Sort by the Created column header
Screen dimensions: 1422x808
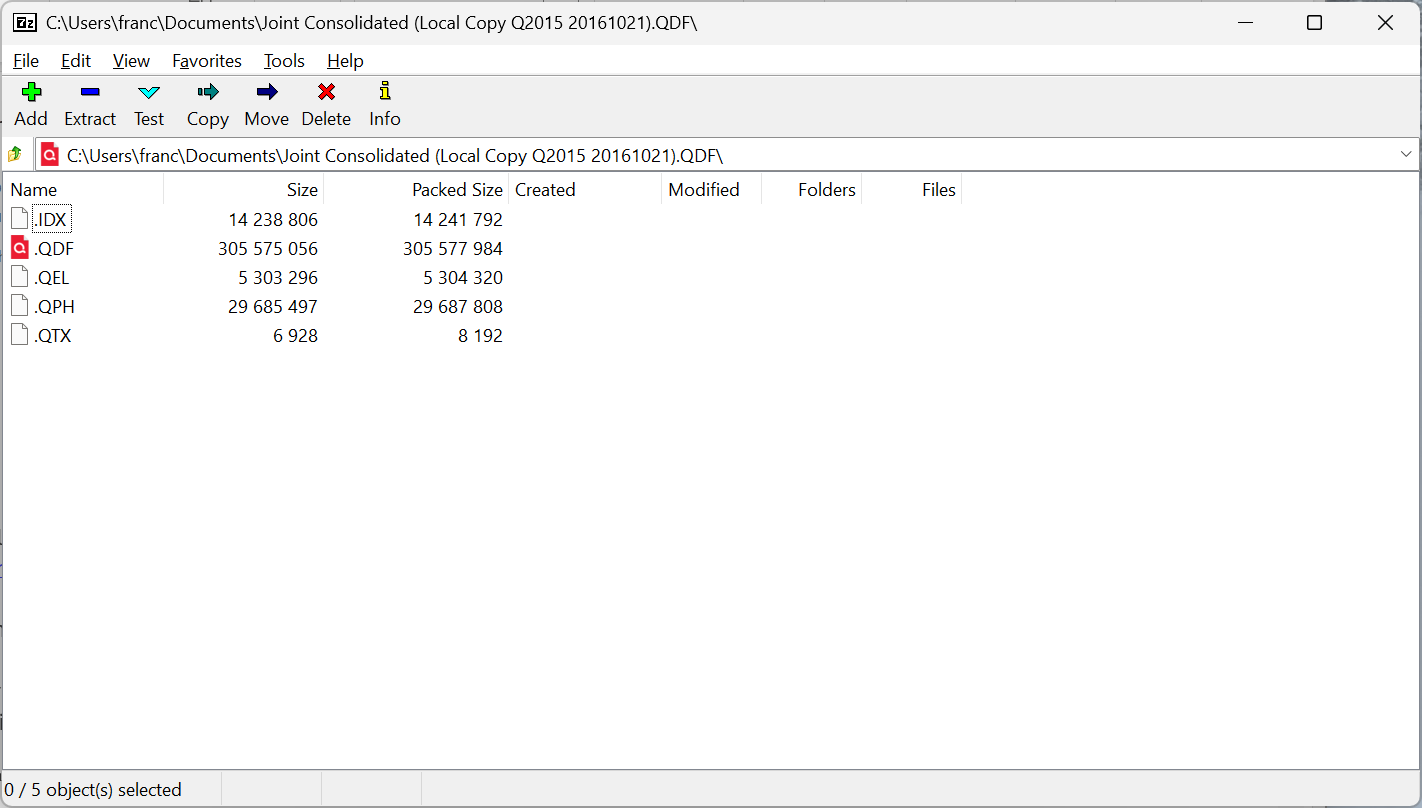pos(585,189)
